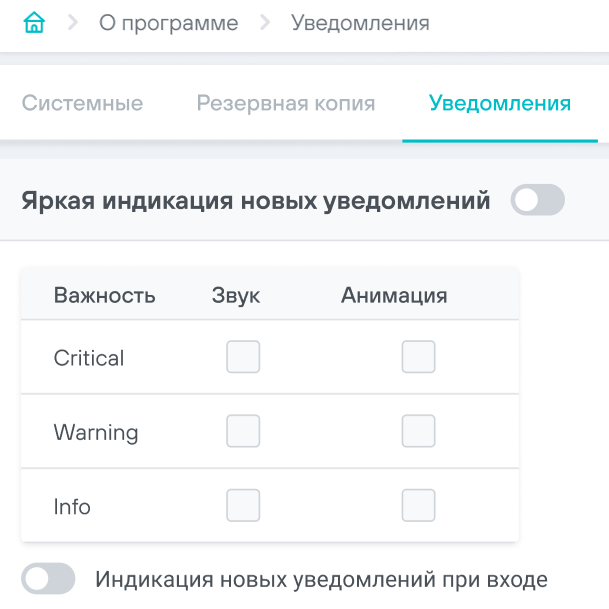Enable animation for Critical notifications
Viewport: 609px width, 609px height.
coord(418,357)
